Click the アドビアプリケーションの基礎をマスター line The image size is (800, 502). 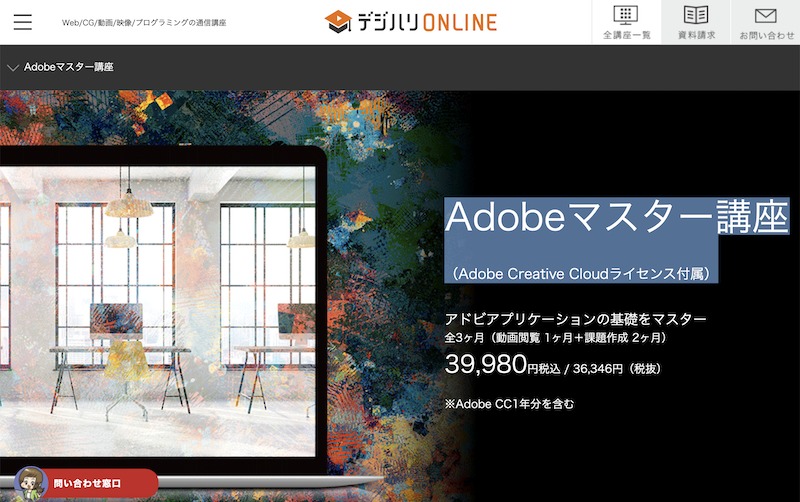575,319
